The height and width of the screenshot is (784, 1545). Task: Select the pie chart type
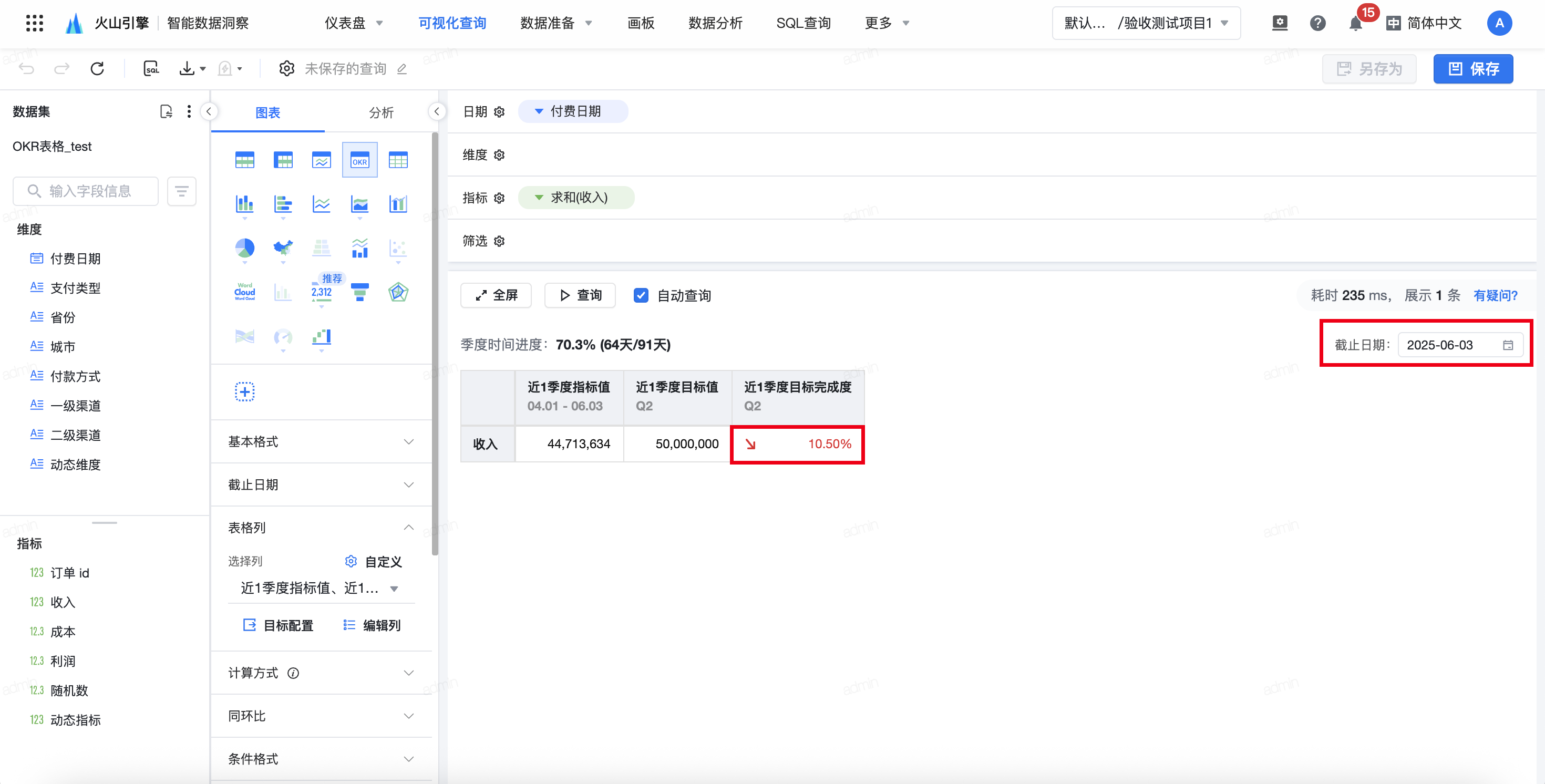click(x=245, y=247)
